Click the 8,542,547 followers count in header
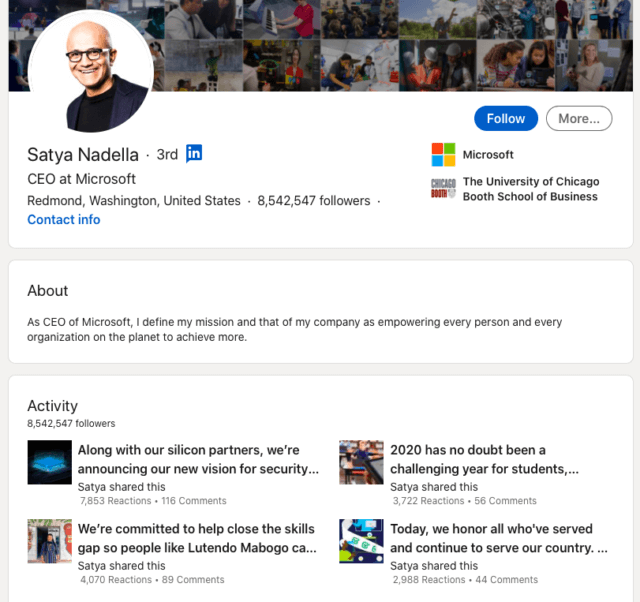The width and height of the screenshot is (640, 602). (313, 201)
